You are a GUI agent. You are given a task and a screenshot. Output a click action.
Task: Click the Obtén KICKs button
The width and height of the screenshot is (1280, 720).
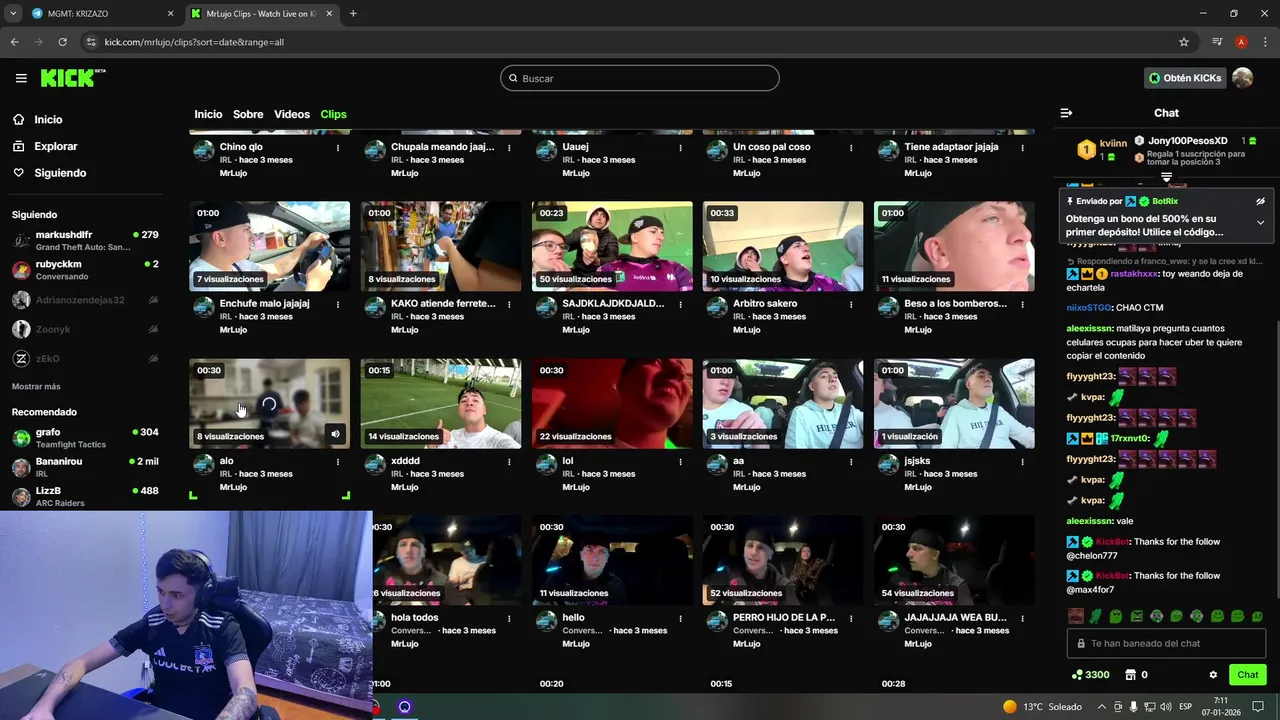(1185, 78)
